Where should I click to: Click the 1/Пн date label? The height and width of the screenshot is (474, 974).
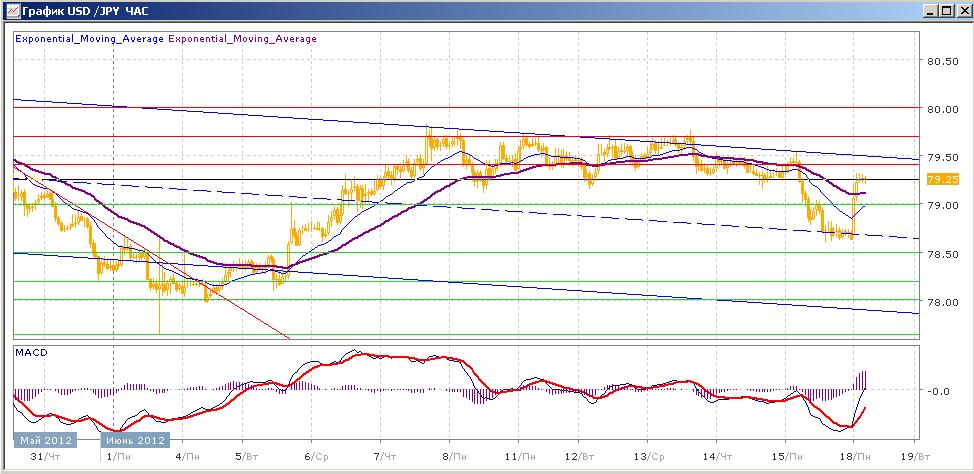coord(118,457)
